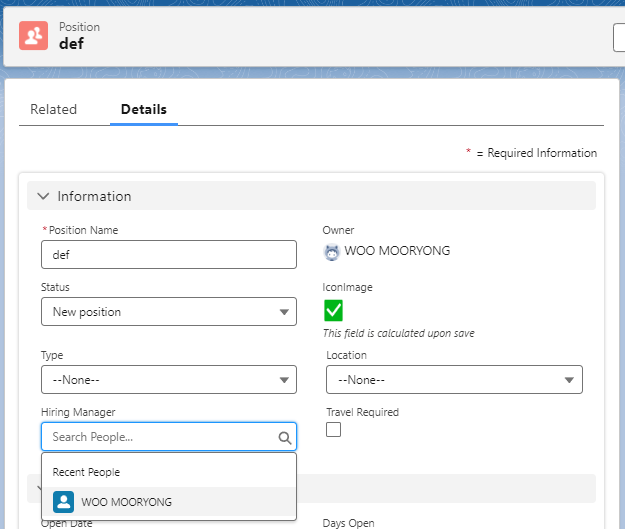Image resolution: width=625 pixels, height=529 pixels.
Task: Collapse the Information section chevron
Action: (x=43, y=196)
